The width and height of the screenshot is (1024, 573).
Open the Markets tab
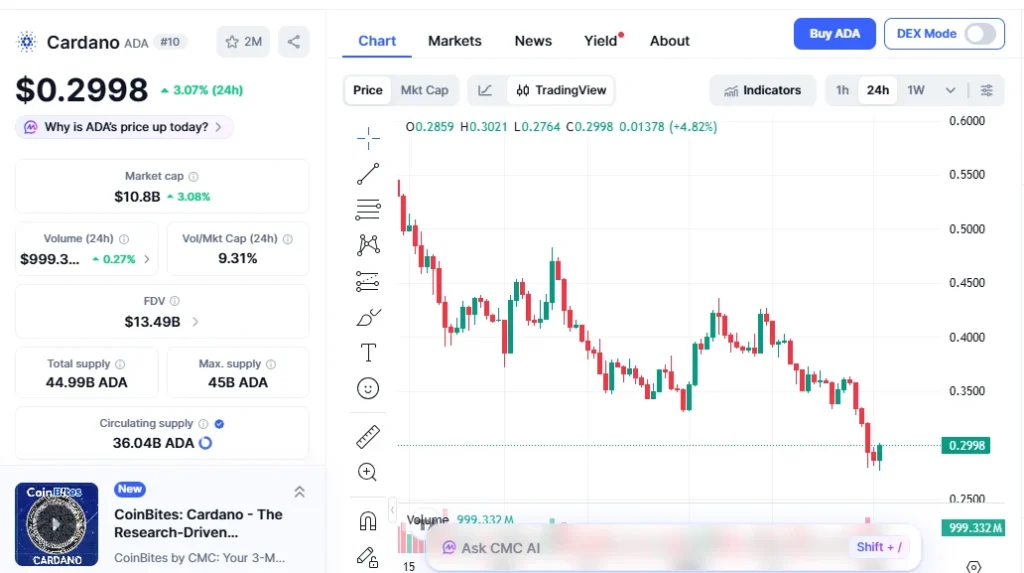coord(455,41)
